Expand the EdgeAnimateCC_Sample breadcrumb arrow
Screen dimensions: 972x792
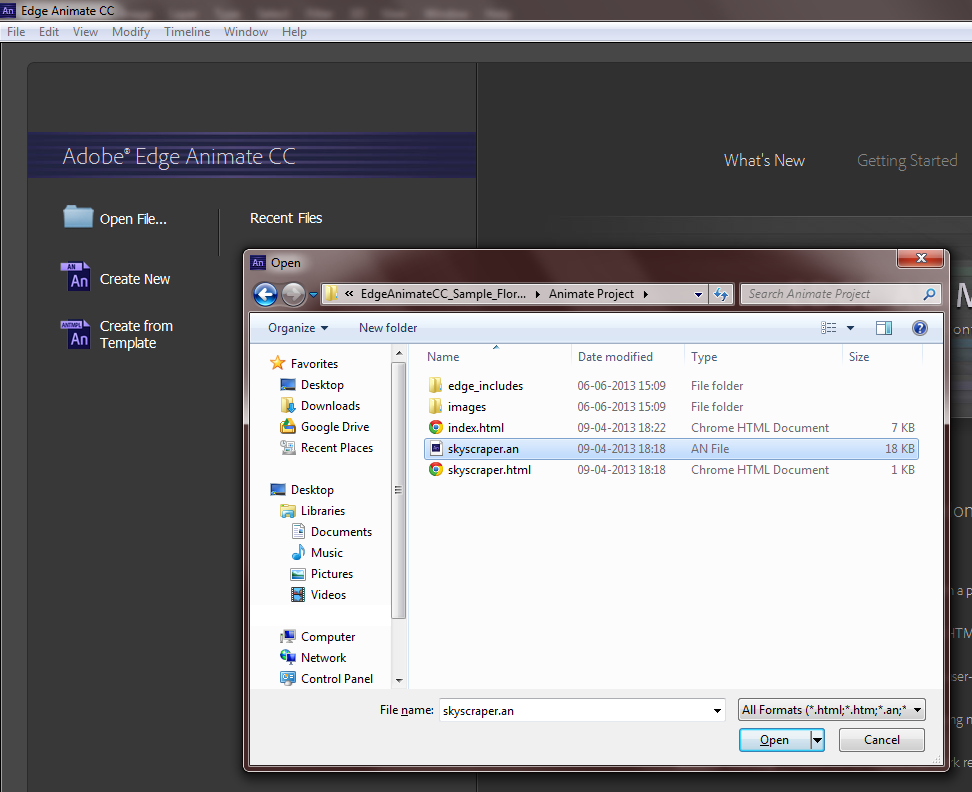pyautogui.click(x=537, y=294)
